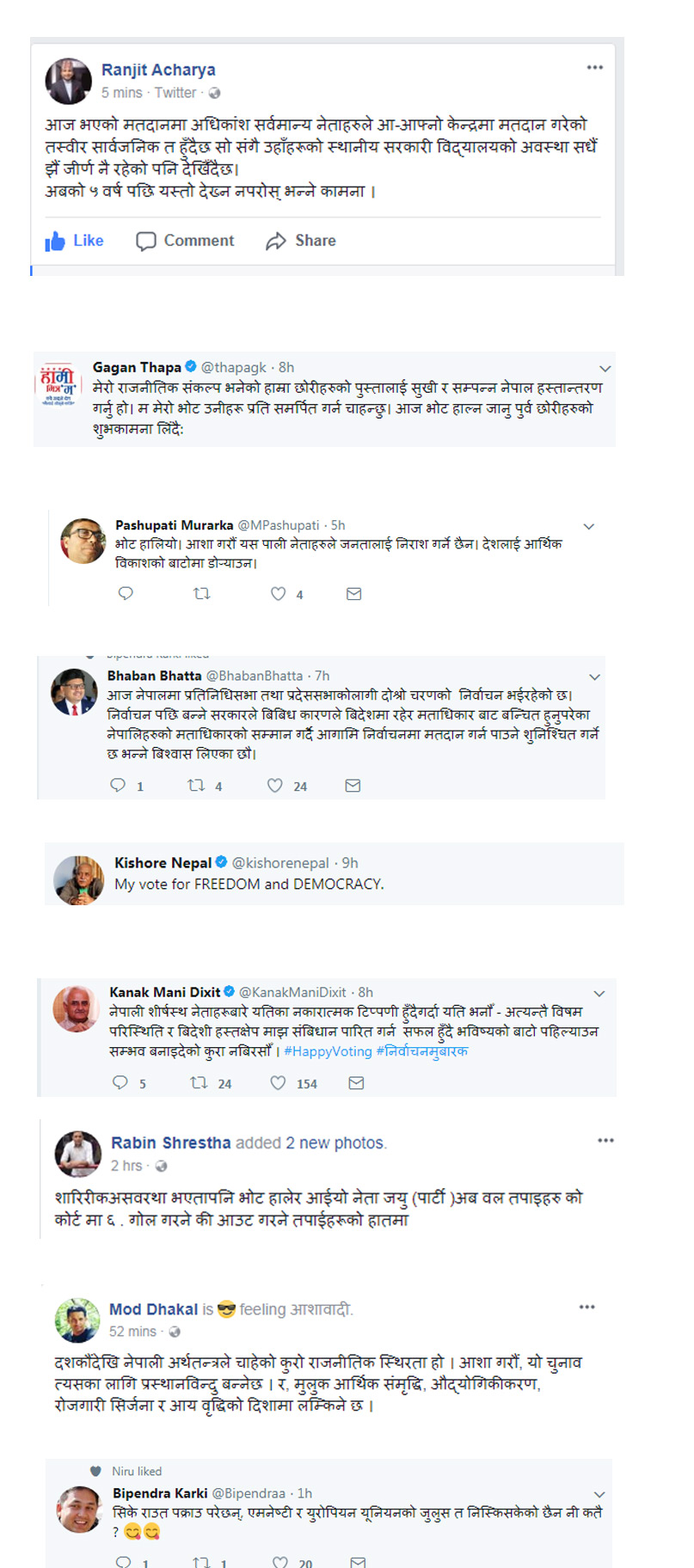This screenshot has height=1568, width=694.
Task: Like Ranjit Acharya's Facebook post
Action: [75, 242]
